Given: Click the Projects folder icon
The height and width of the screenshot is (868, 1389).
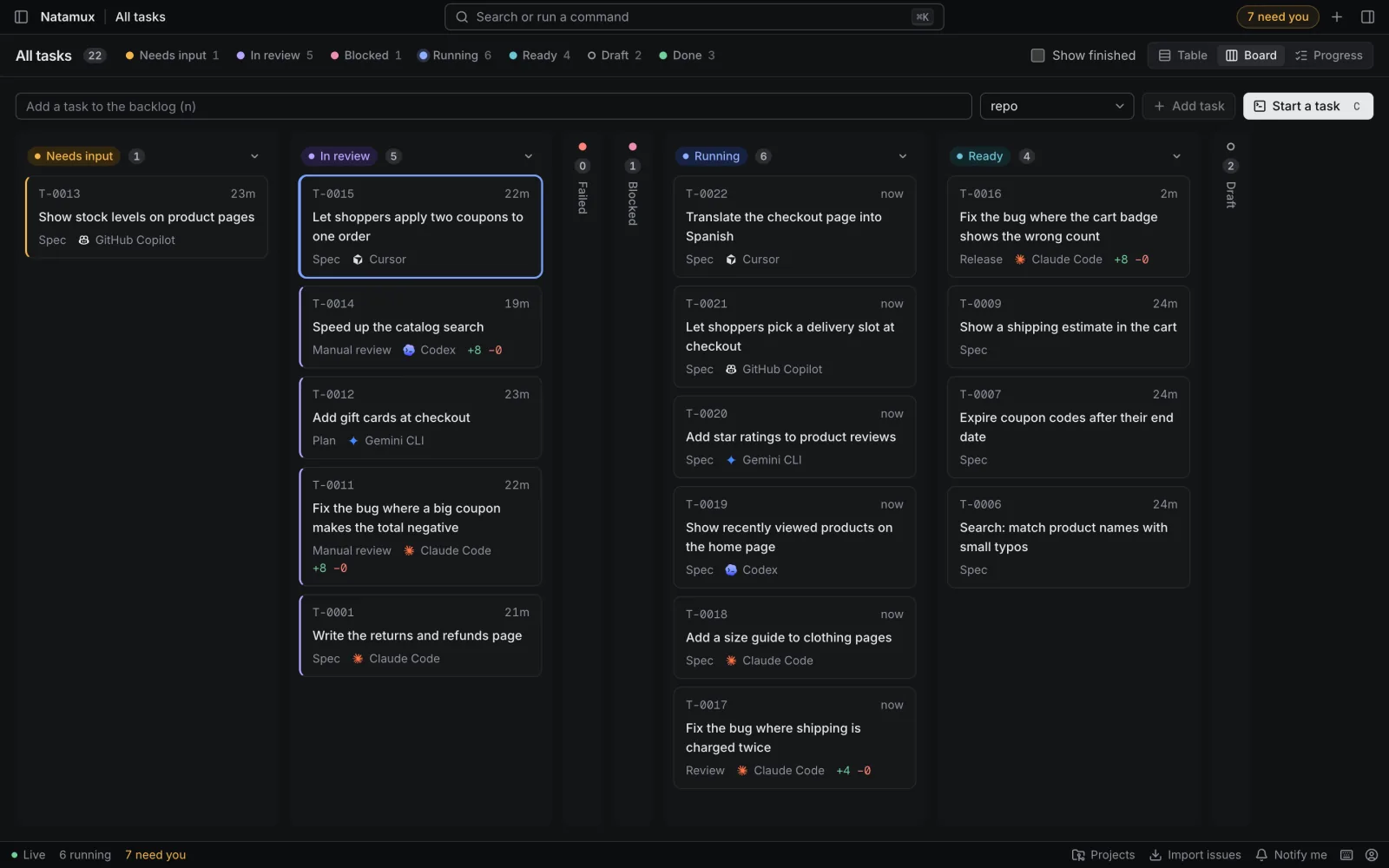Looking at the screenshot, I should click(1078, 855).
